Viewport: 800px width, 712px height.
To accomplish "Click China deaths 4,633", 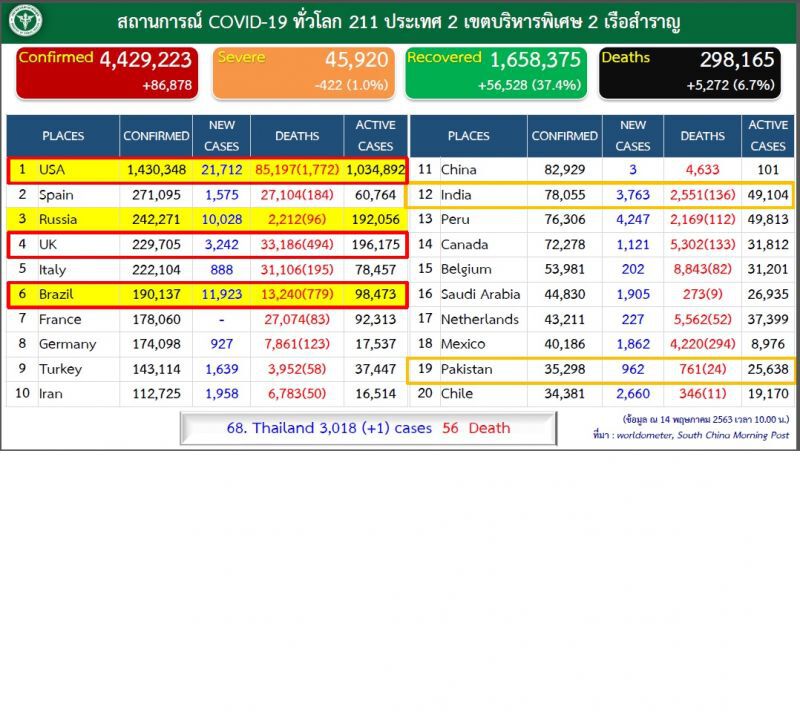I will pyautogui.click(x=702, y=170).
